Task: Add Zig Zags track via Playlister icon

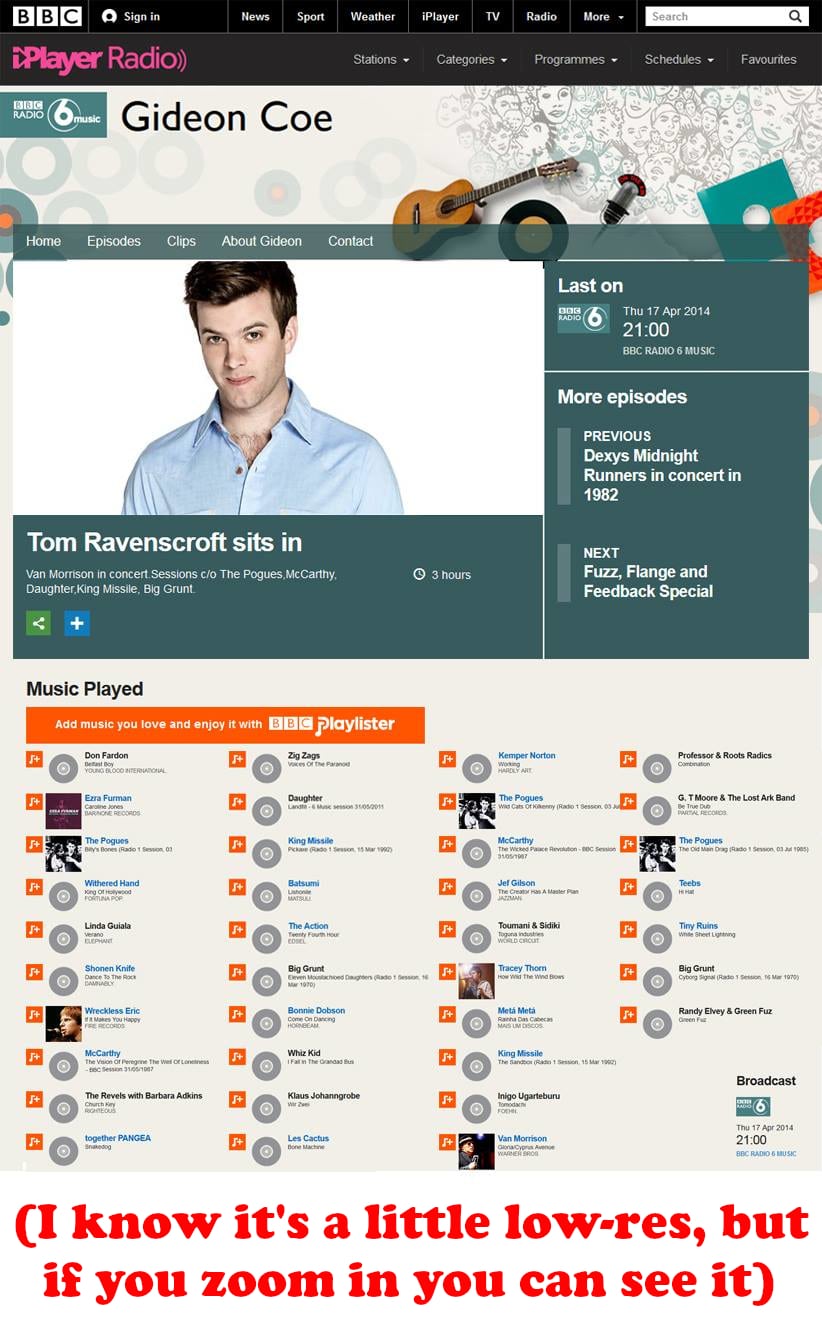Action: click(237, 759)
